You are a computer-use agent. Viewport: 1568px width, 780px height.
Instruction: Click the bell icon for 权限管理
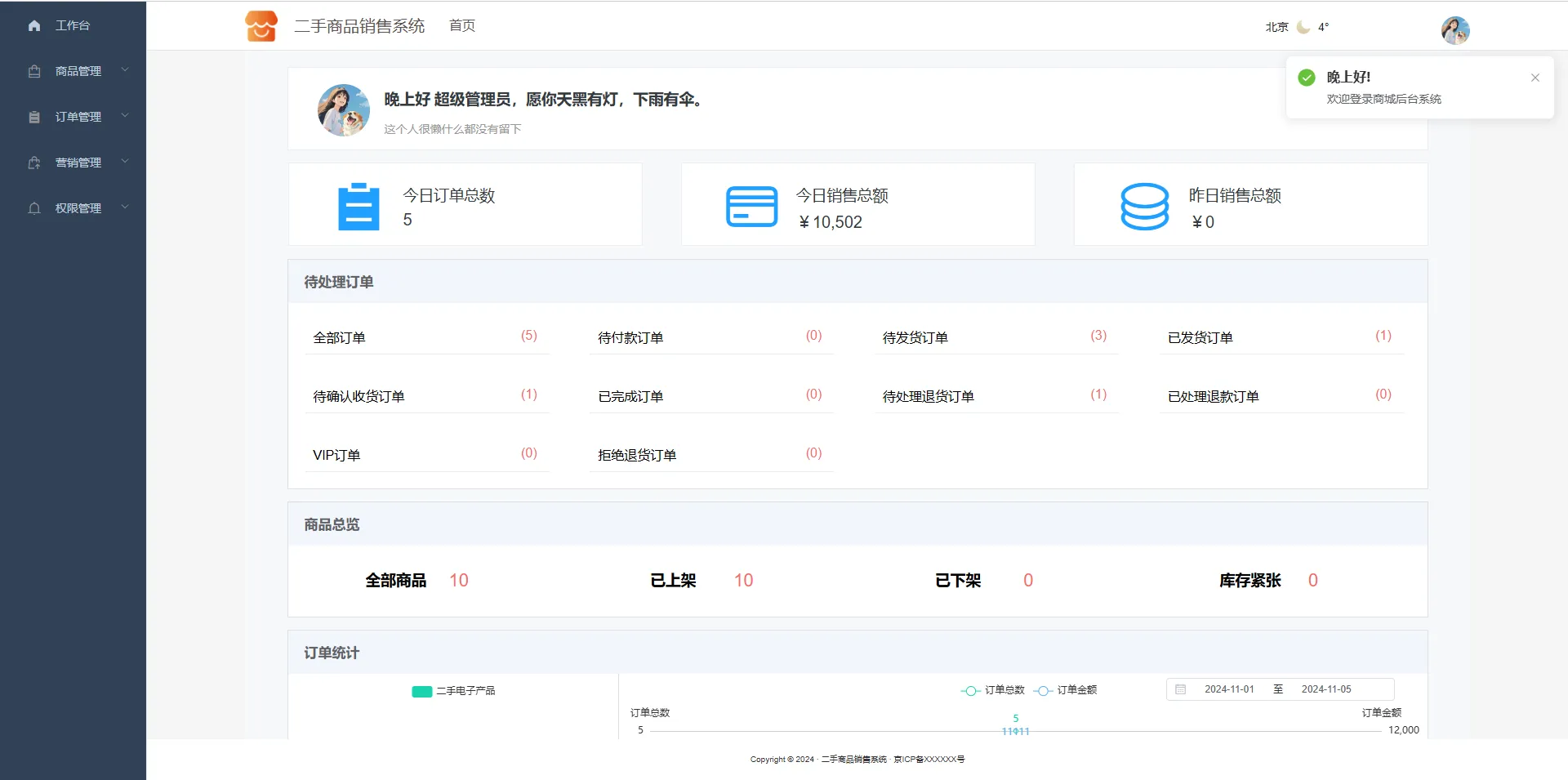[34, 209]
